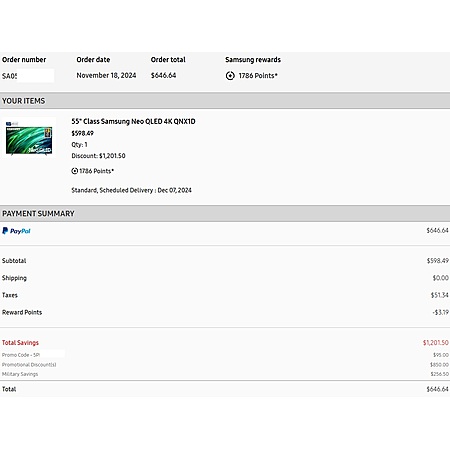The width and height of the screenshot is (450, 450).
Task: Click Standard, Scheduled Delivery Dec 07, 2024 line
Action: point(131,190)
